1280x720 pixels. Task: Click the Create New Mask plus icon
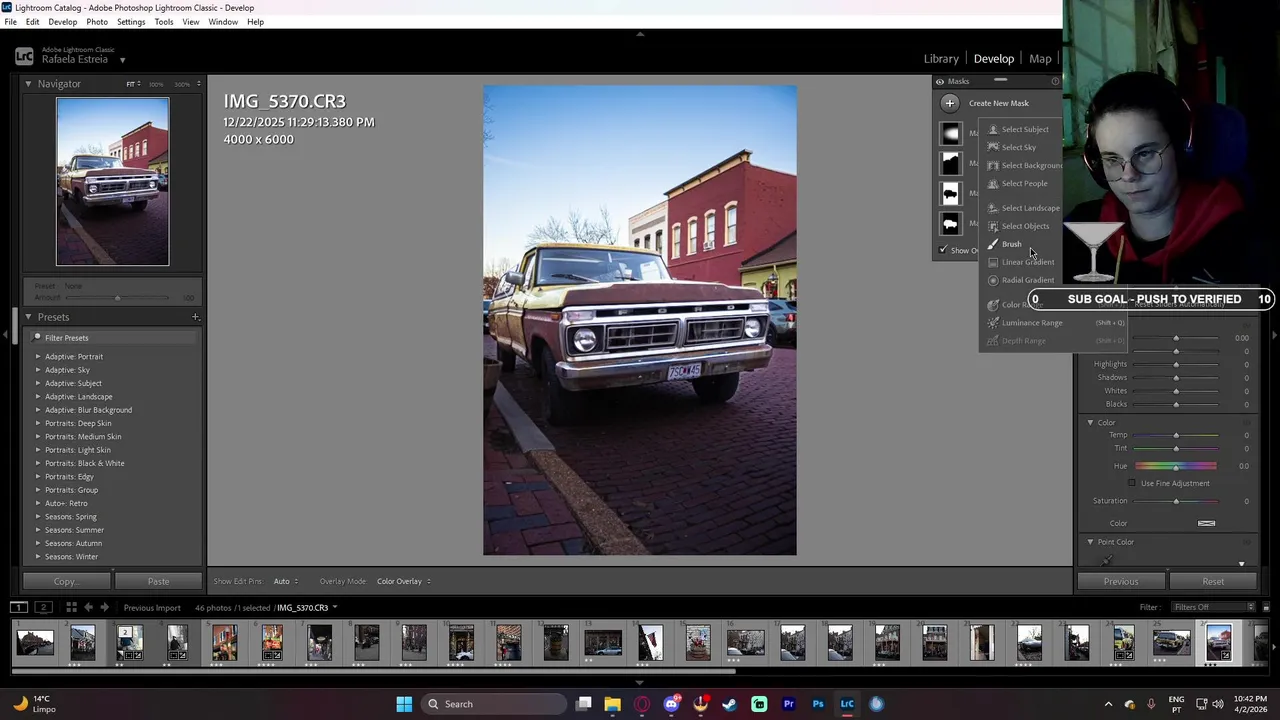point(950,103)
